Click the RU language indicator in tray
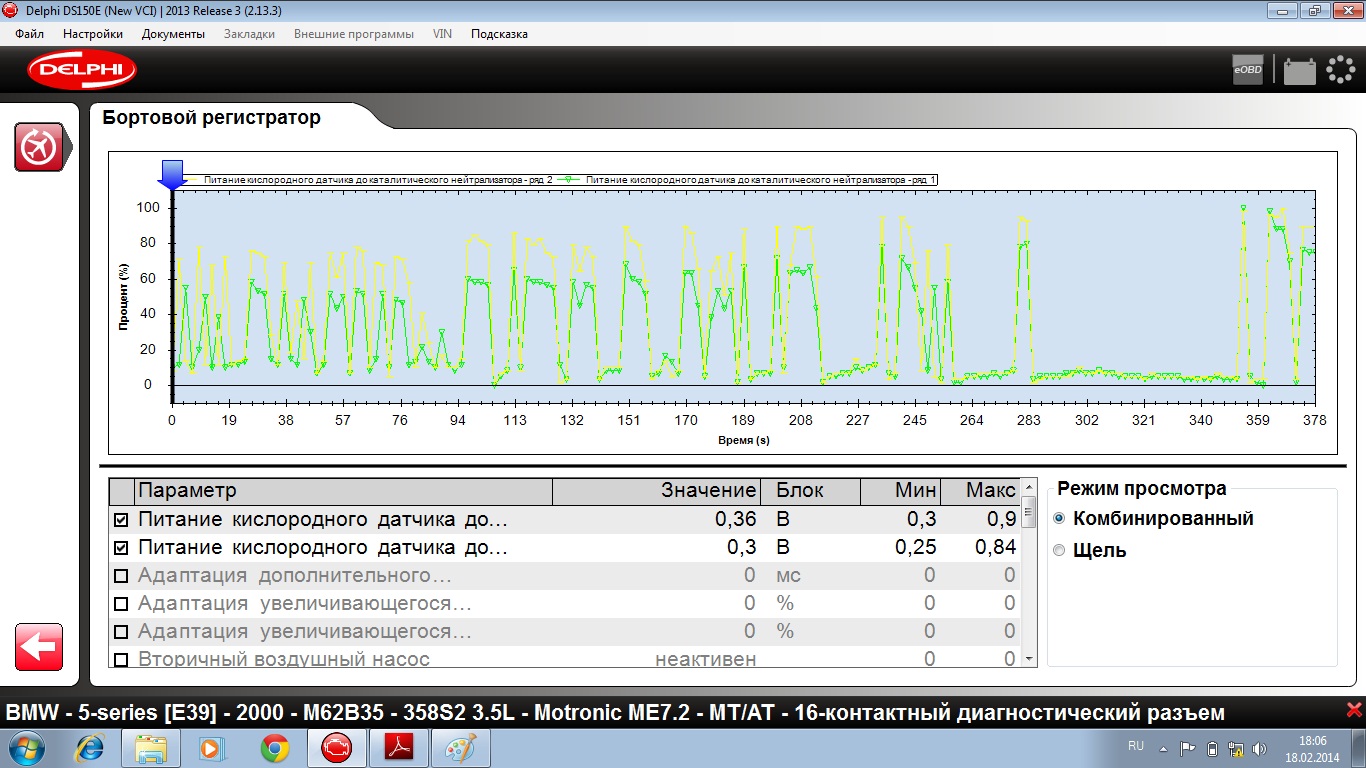This screenshot has height=768, width=1366. (1136, 746)
